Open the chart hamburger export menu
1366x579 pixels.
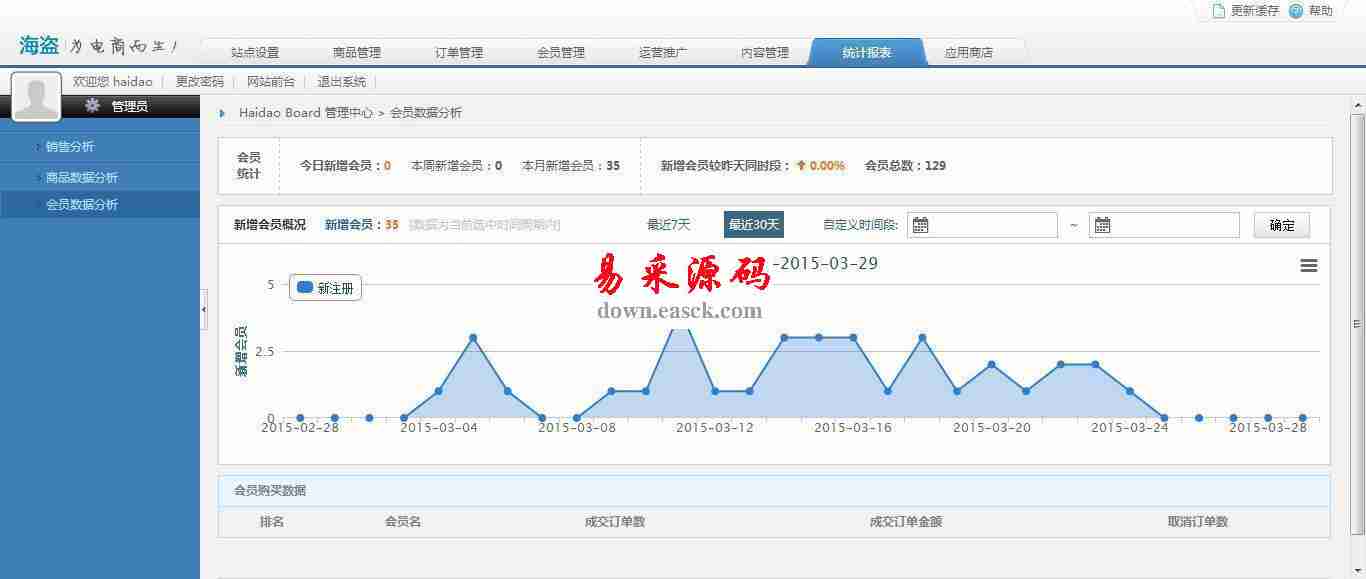pos(1308,265)
